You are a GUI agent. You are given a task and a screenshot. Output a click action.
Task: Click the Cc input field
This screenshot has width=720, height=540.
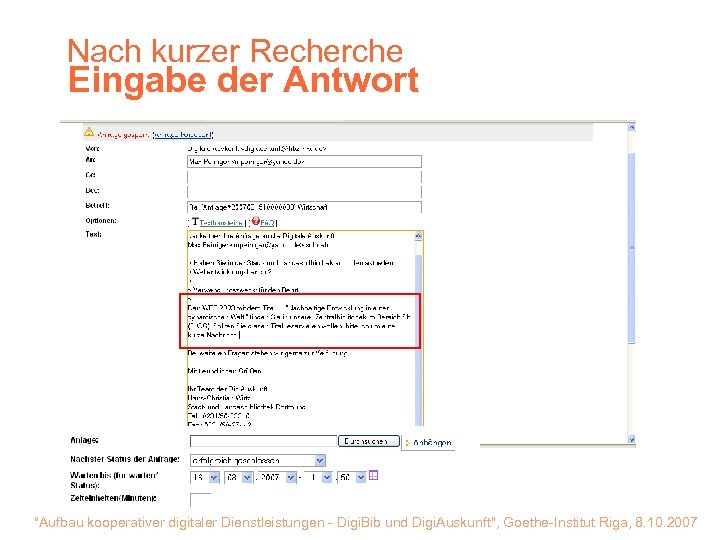tap(304, 177)
